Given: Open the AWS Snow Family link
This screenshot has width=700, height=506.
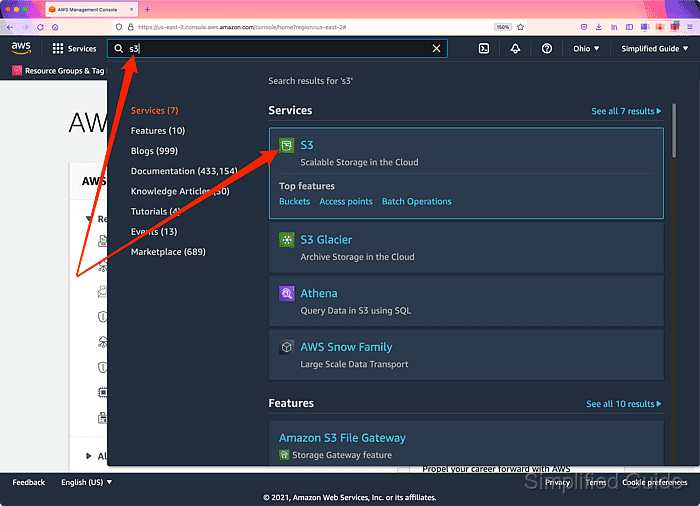Looking at the screenshot, I should coord(346,347).
